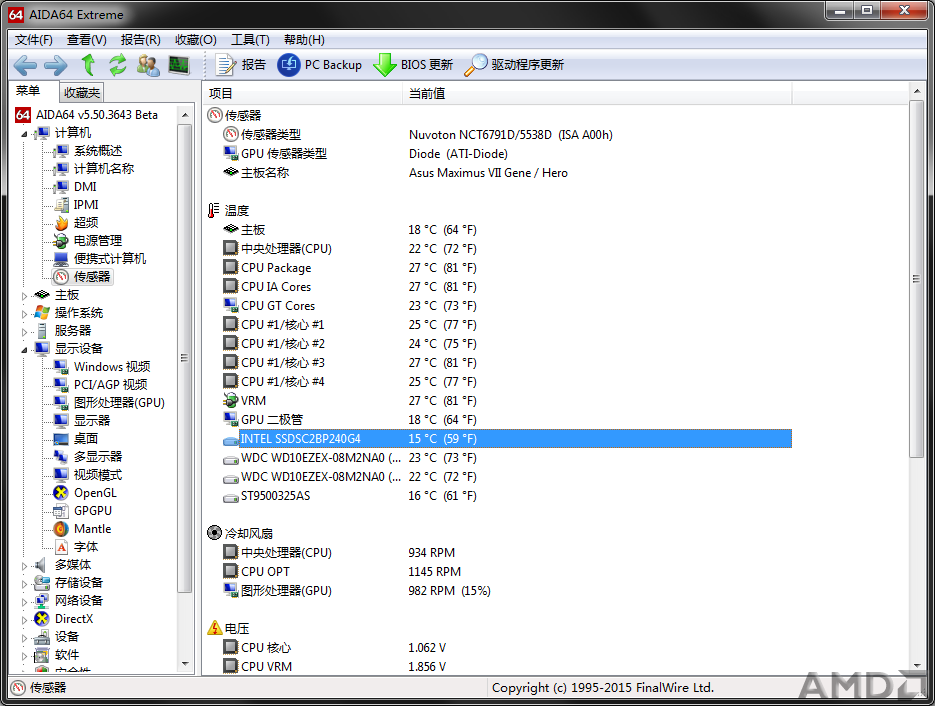Click the Mantle icon in tree
Image resolution: width=935 pixels, height=706 pixels.
point(61,529)
